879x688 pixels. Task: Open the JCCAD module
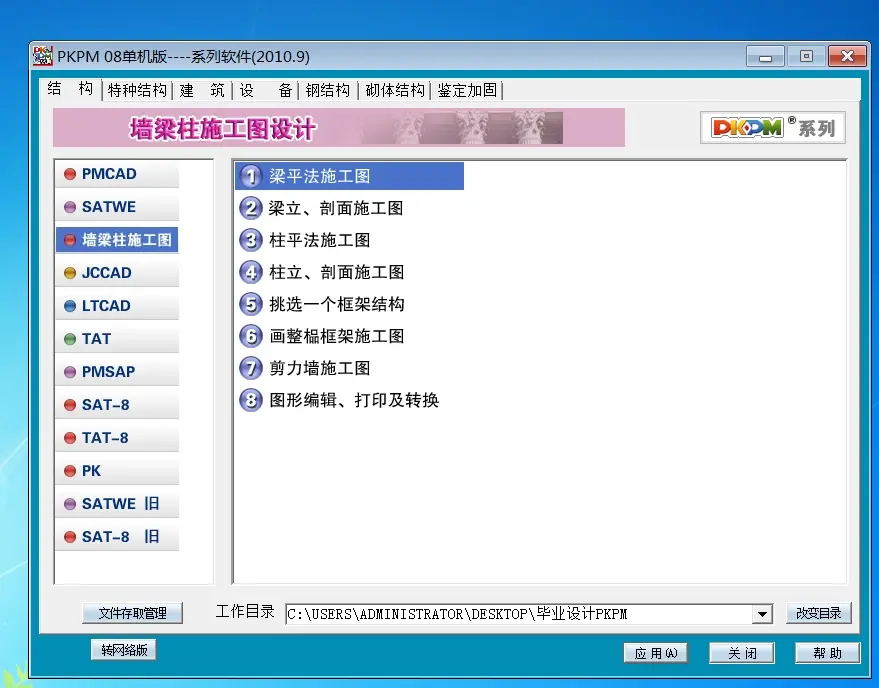117,273
